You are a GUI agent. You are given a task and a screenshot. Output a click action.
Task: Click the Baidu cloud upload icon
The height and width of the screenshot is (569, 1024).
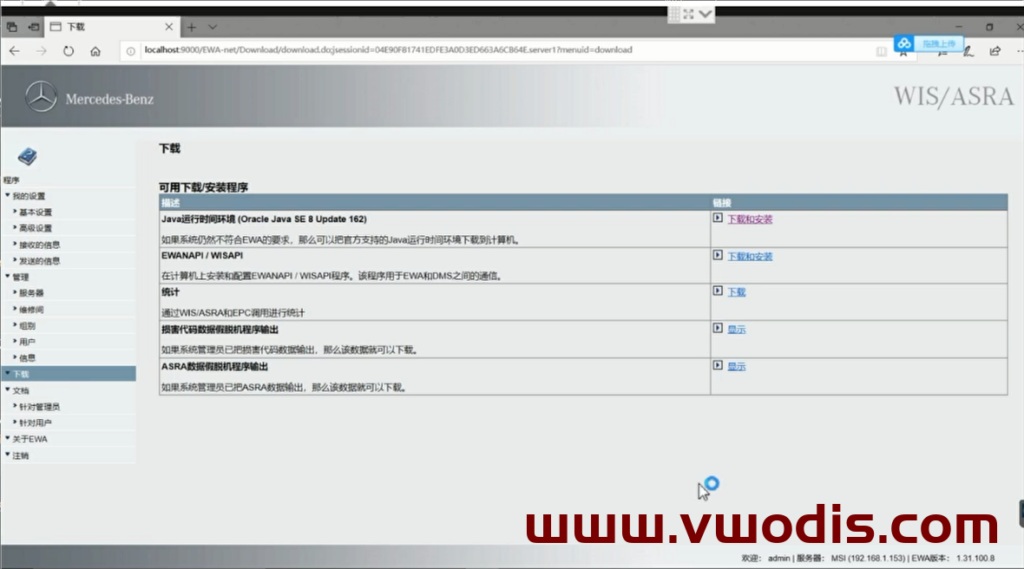tap(904, 43)
